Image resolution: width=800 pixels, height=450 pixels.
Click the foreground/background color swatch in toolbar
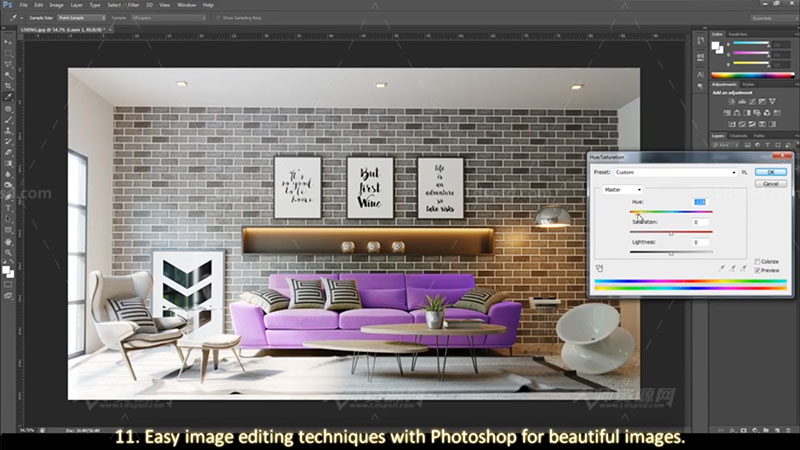[8, 271]
